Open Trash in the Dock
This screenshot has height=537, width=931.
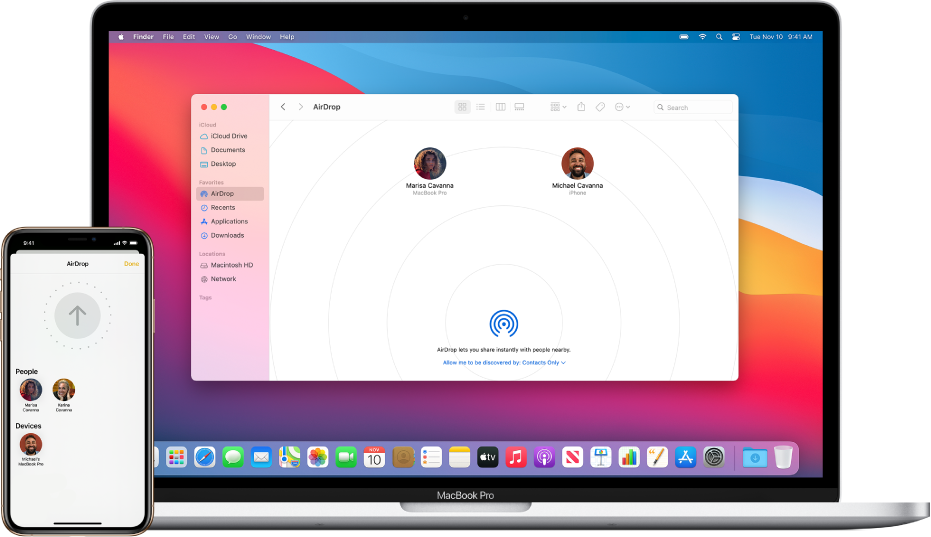pyautogui.click(x=783, y=457)
